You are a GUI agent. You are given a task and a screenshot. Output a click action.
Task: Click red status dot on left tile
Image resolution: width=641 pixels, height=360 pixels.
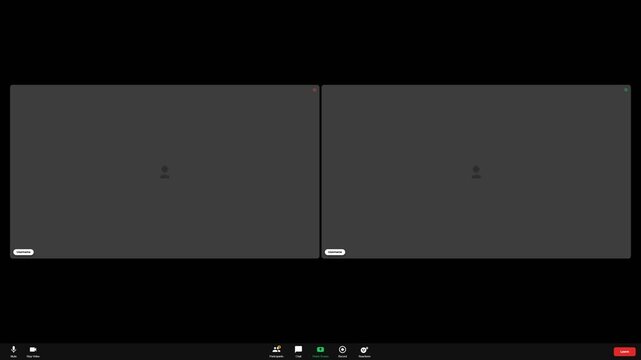pos(314,90)
